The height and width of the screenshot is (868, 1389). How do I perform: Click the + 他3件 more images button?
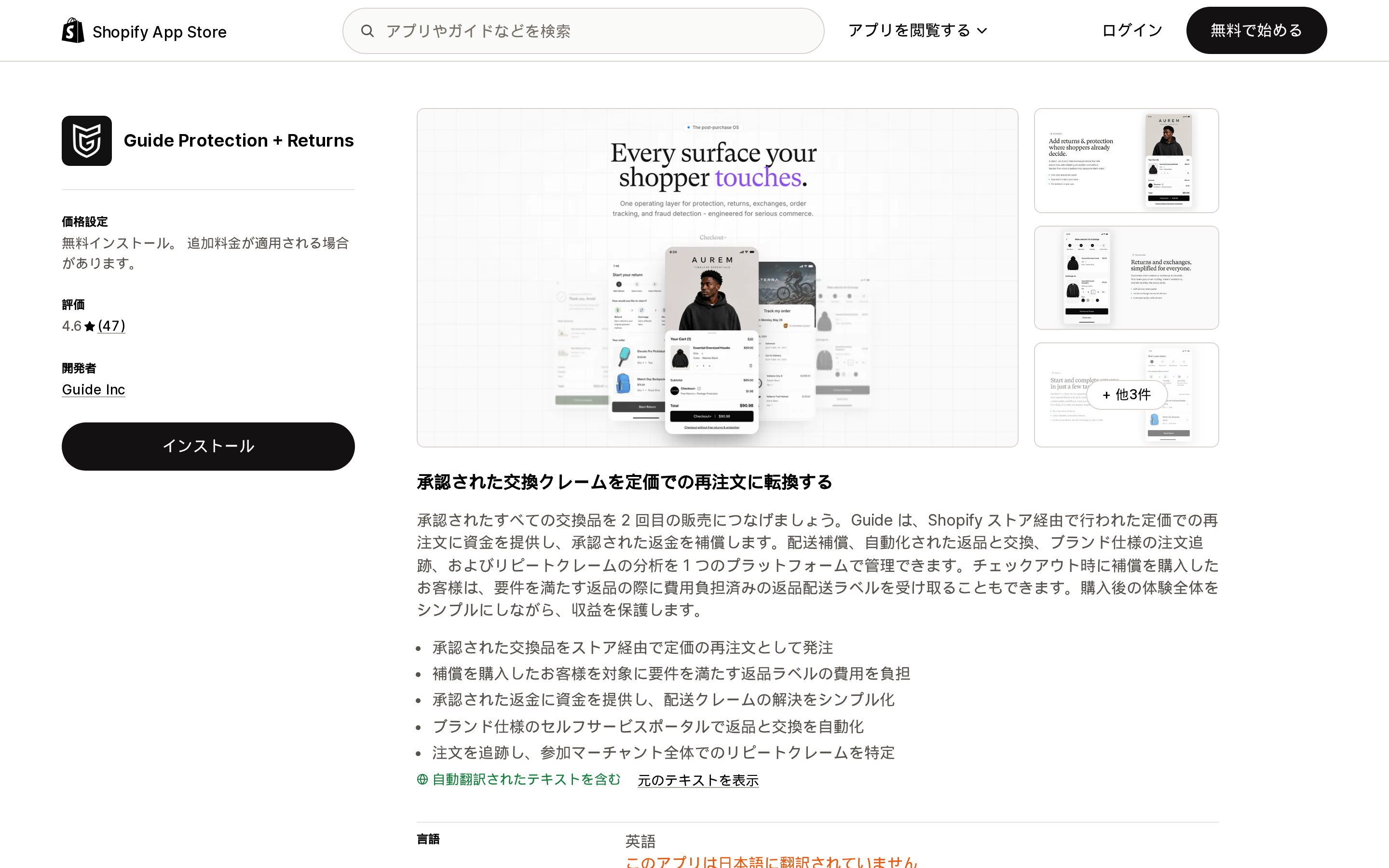tap(1127, 395)
